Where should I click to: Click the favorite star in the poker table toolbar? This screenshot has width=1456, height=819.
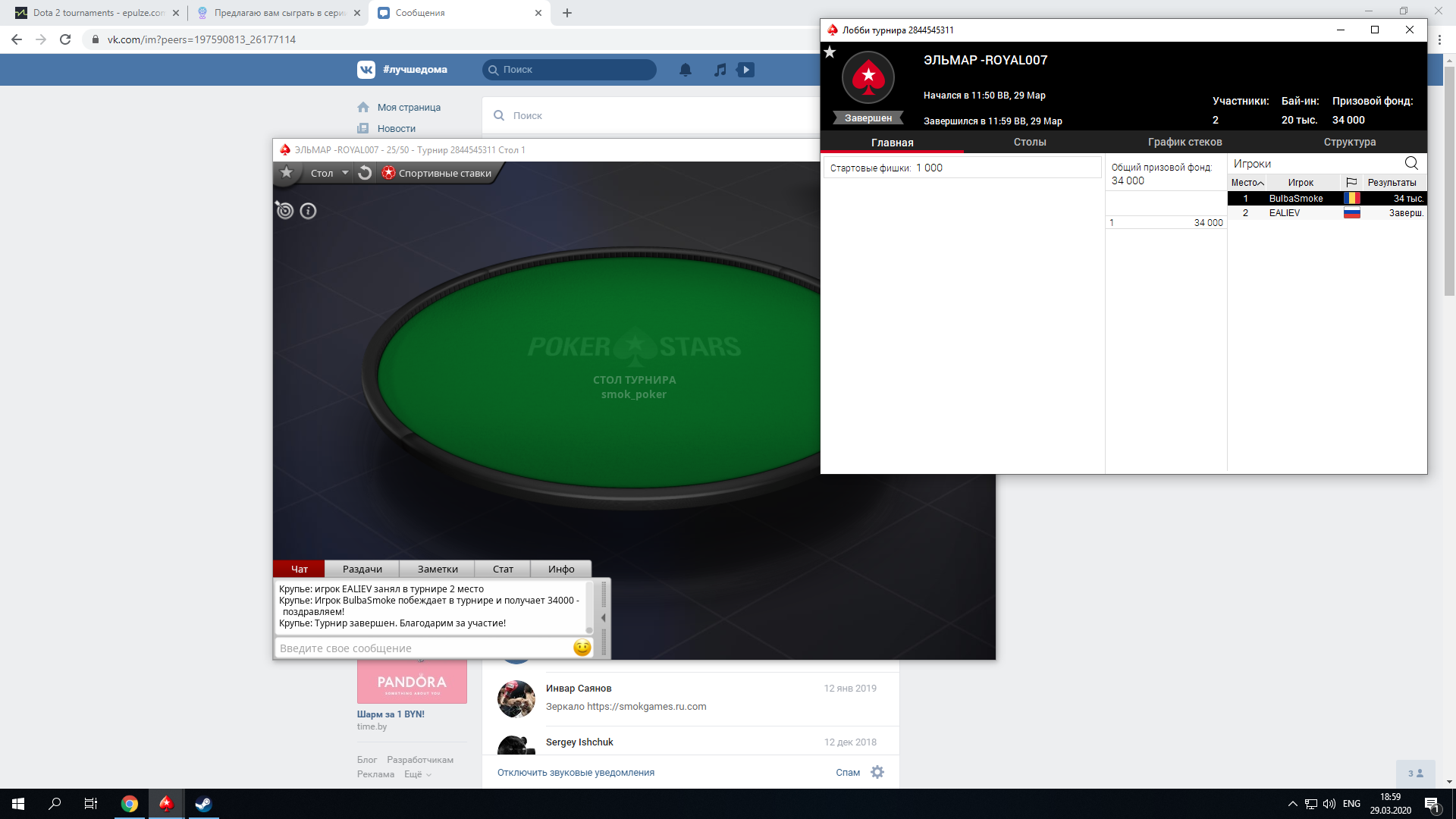click(x=287, y=173)
